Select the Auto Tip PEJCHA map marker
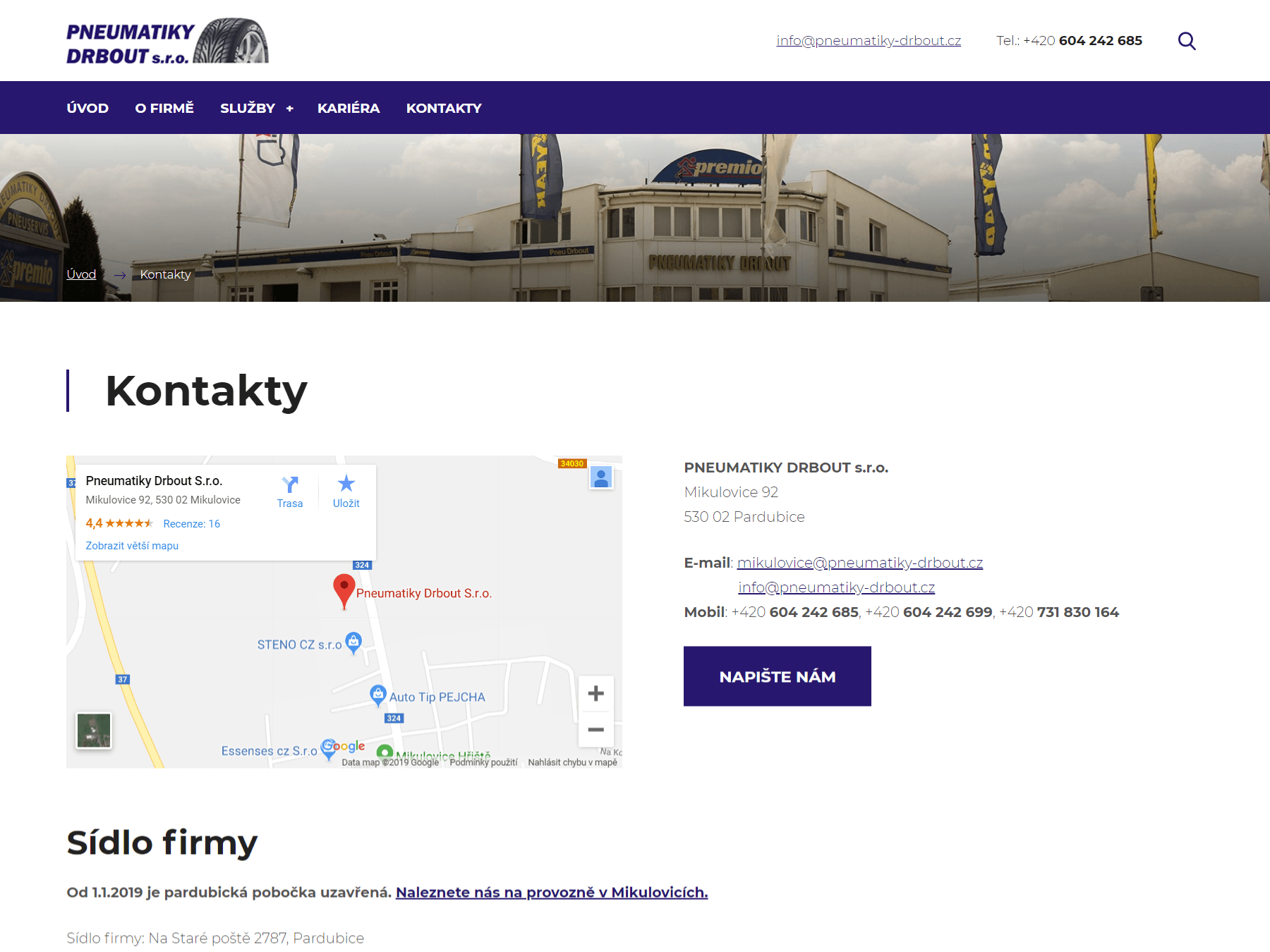This screenshot has height=952, width=1270. tap(378, 695)
